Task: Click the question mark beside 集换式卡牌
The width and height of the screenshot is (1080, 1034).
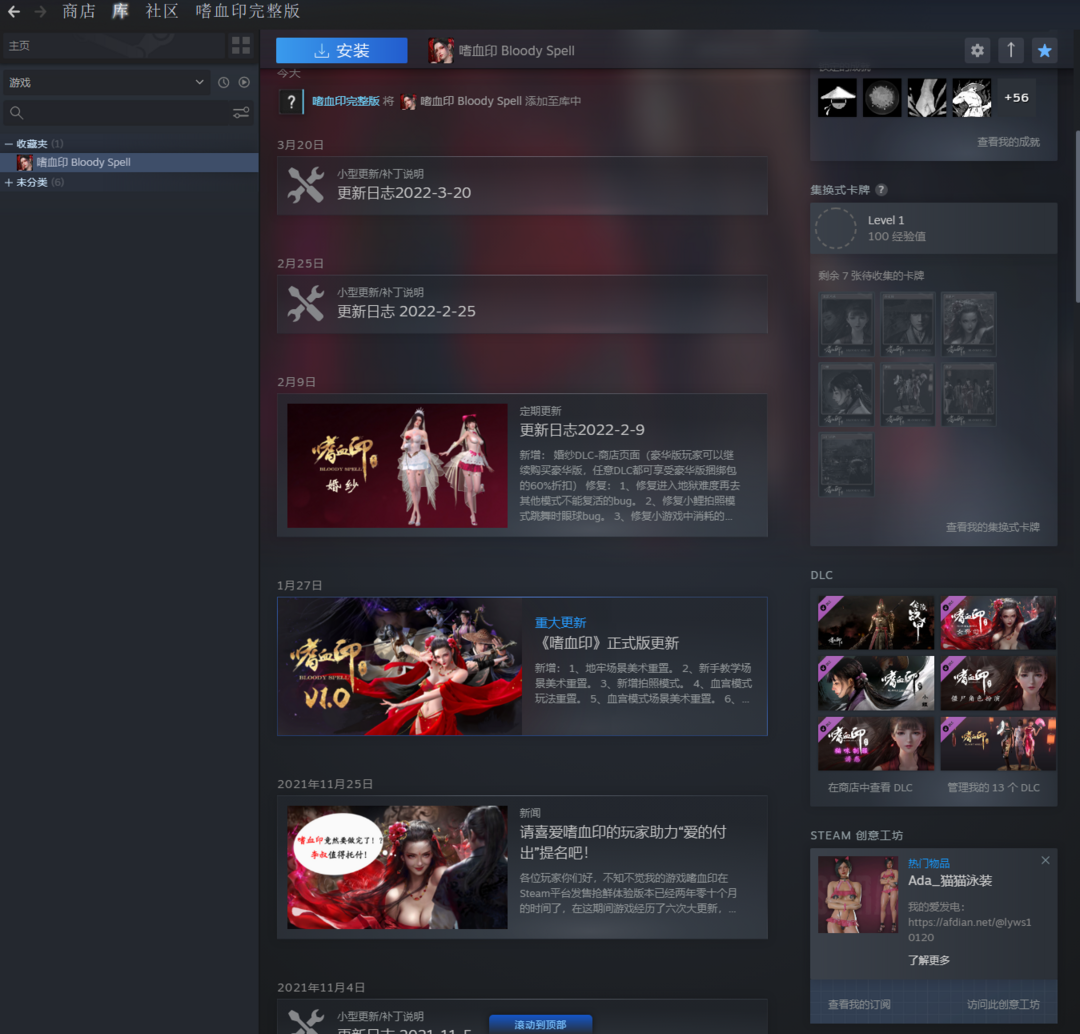Action: coord(881,190)
